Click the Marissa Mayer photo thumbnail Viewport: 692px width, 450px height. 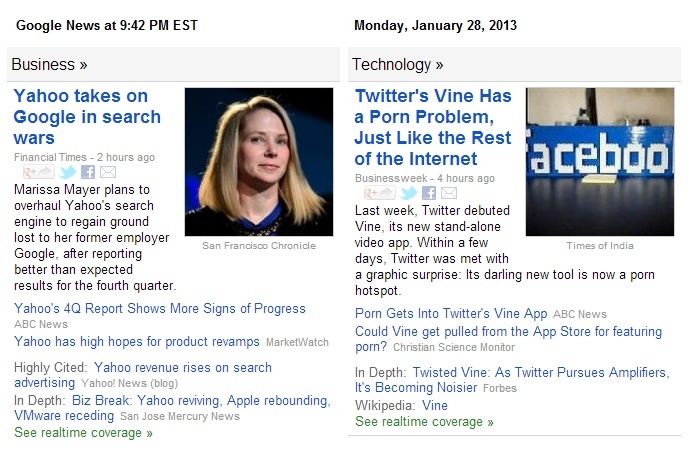tap(259, 162)
